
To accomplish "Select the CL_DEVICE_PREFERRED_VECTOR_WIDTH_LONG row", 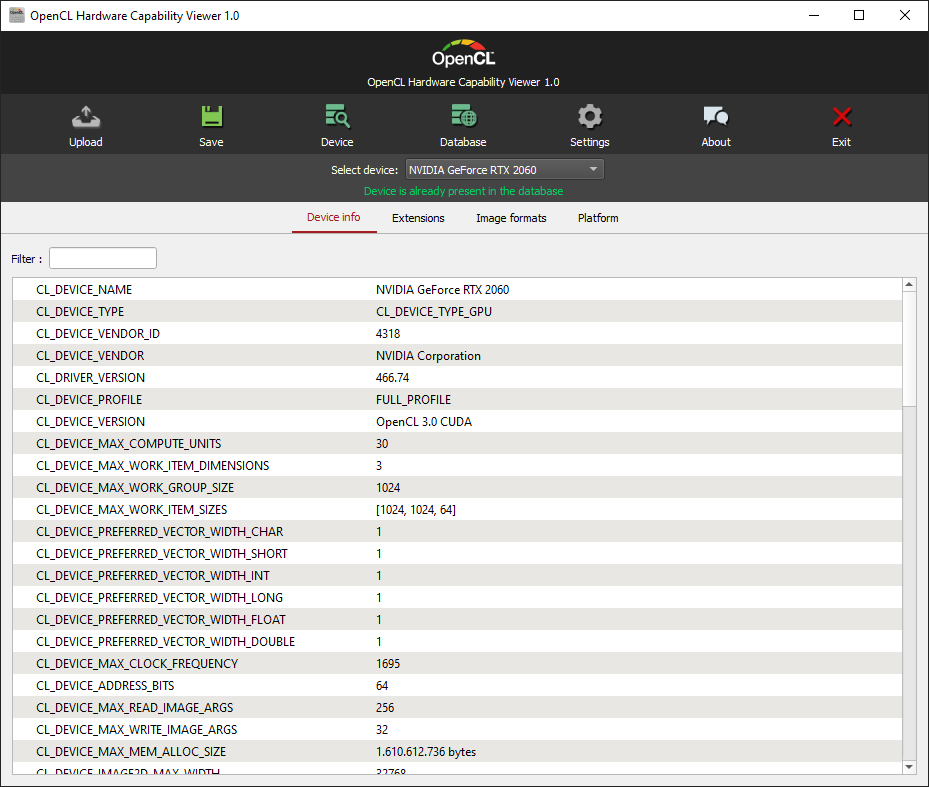I will tap(457, 597).
